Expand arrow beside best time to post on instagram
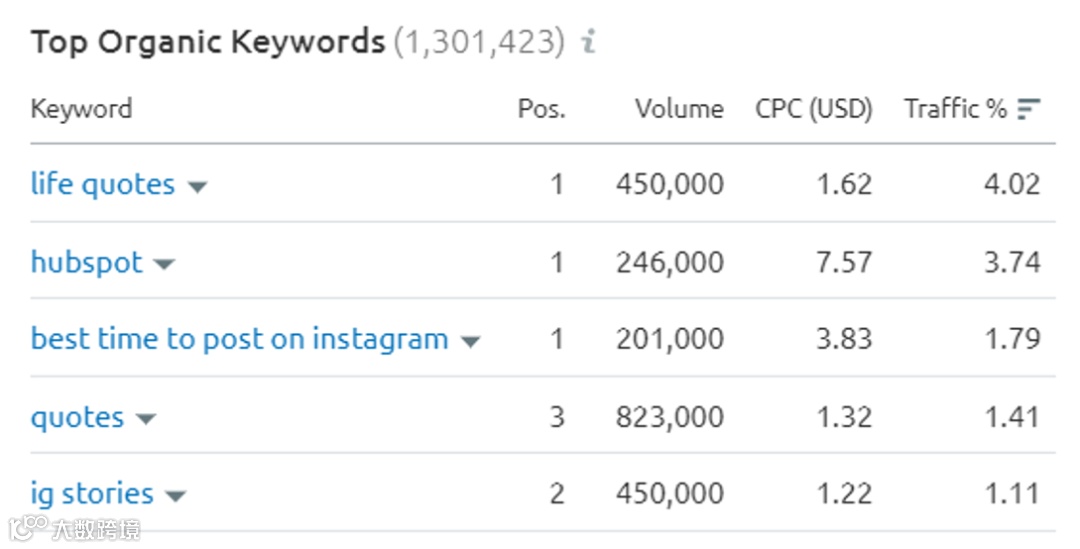Viewport: 1080px width, 549px height. pyautogui.click(x=470, y=341)
